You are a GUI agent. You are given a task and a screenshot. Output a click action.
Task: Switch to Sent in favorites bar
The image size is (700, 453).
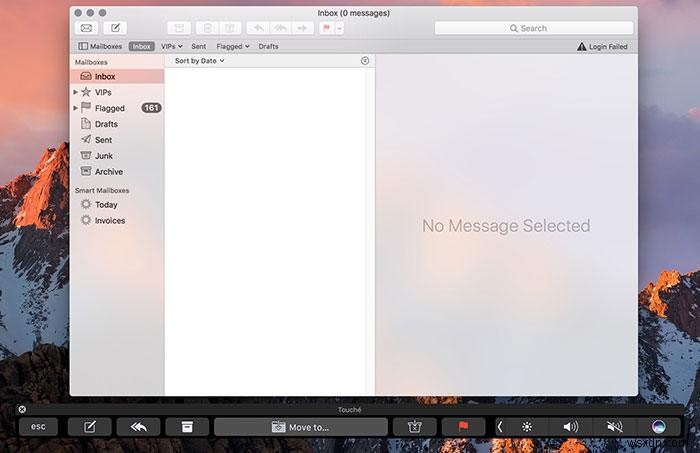pos(198,46)
